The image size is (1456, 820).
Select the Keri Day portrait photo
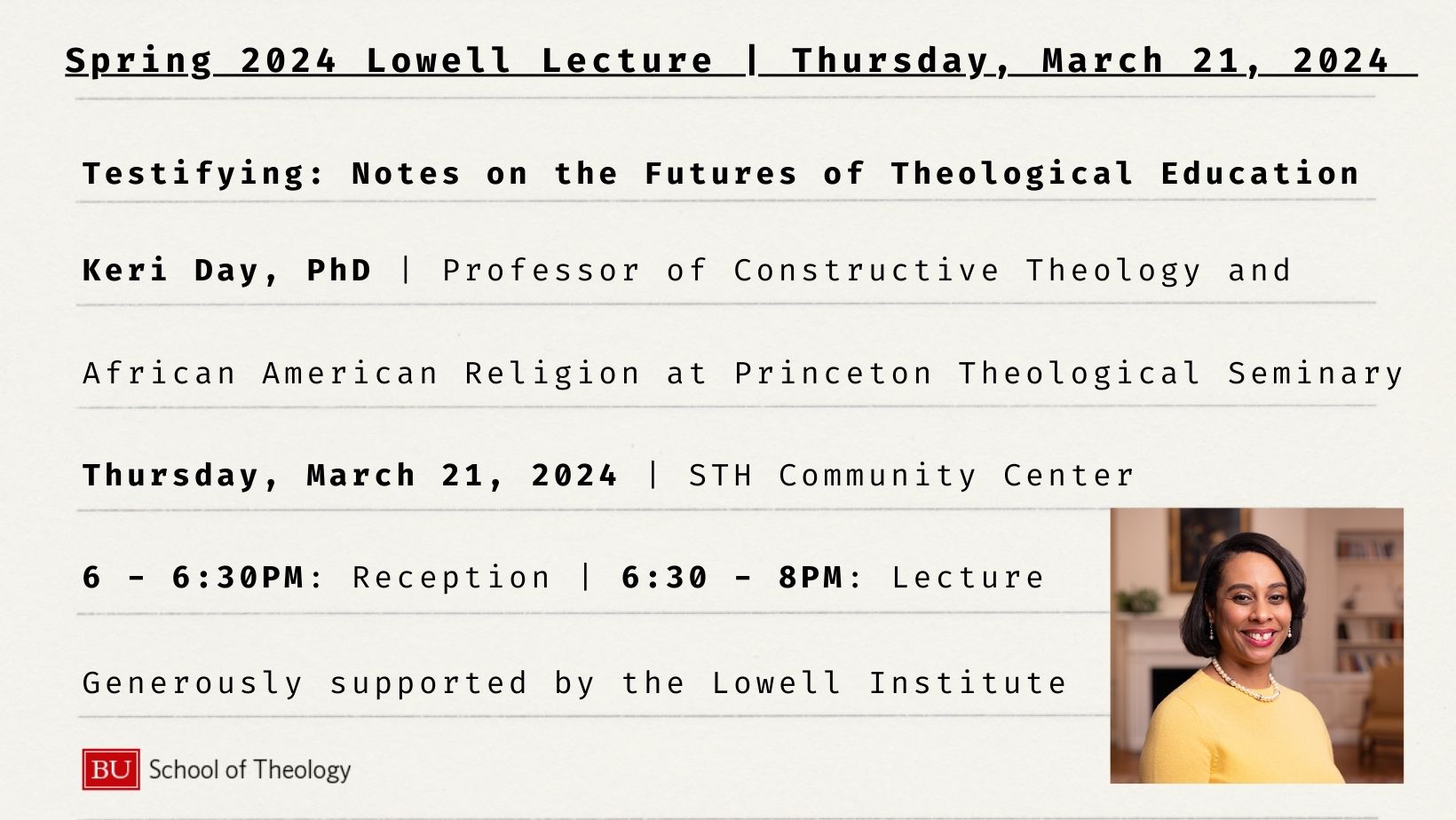point(1256,645)
